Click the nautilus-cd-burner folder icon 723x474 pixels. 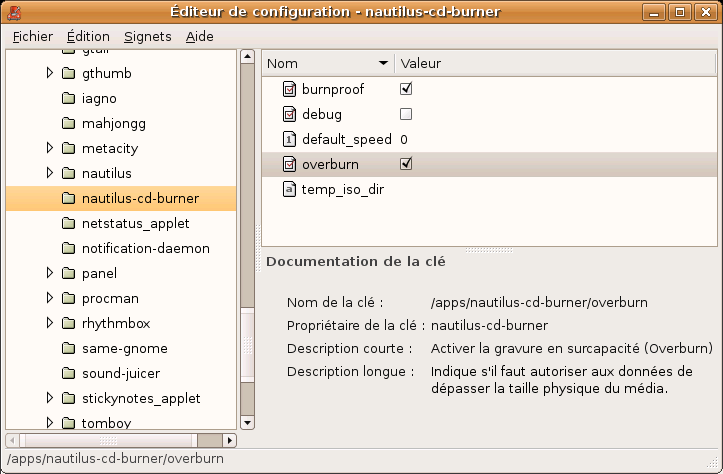[69, 198]
